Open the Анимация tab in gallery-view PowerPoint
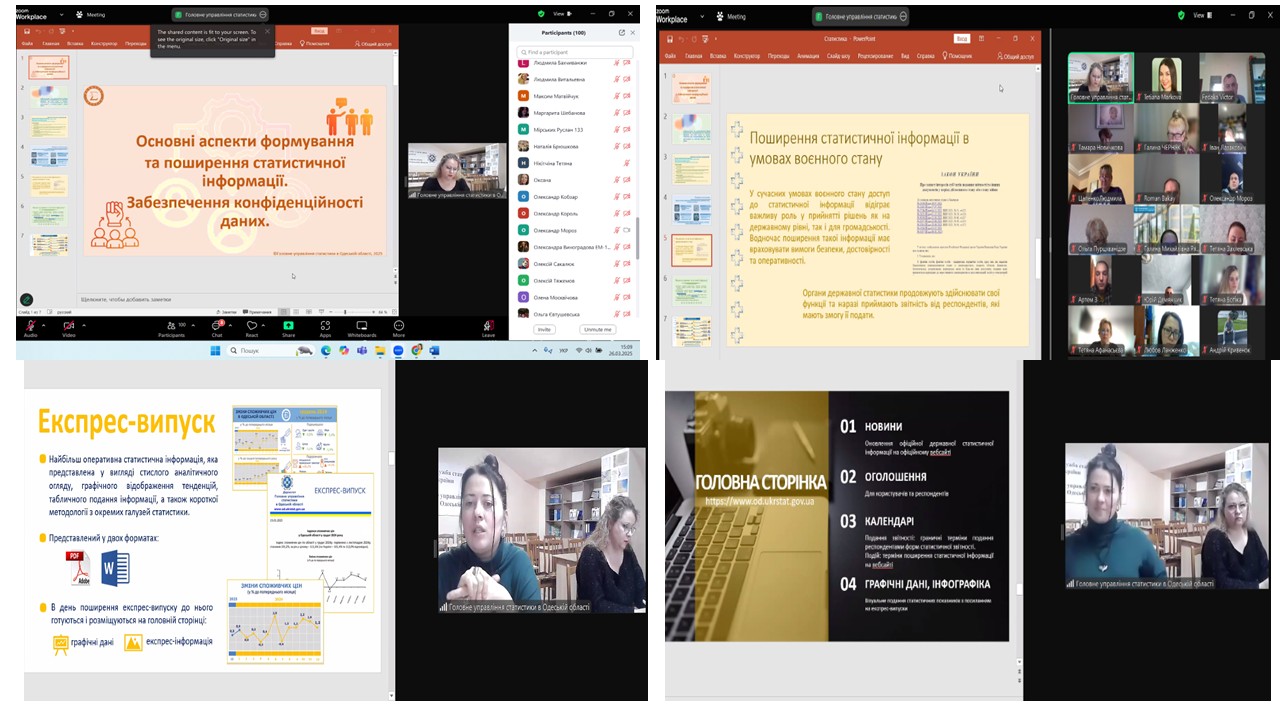Viewport: 1280px width, 720px height. (808, 56)
